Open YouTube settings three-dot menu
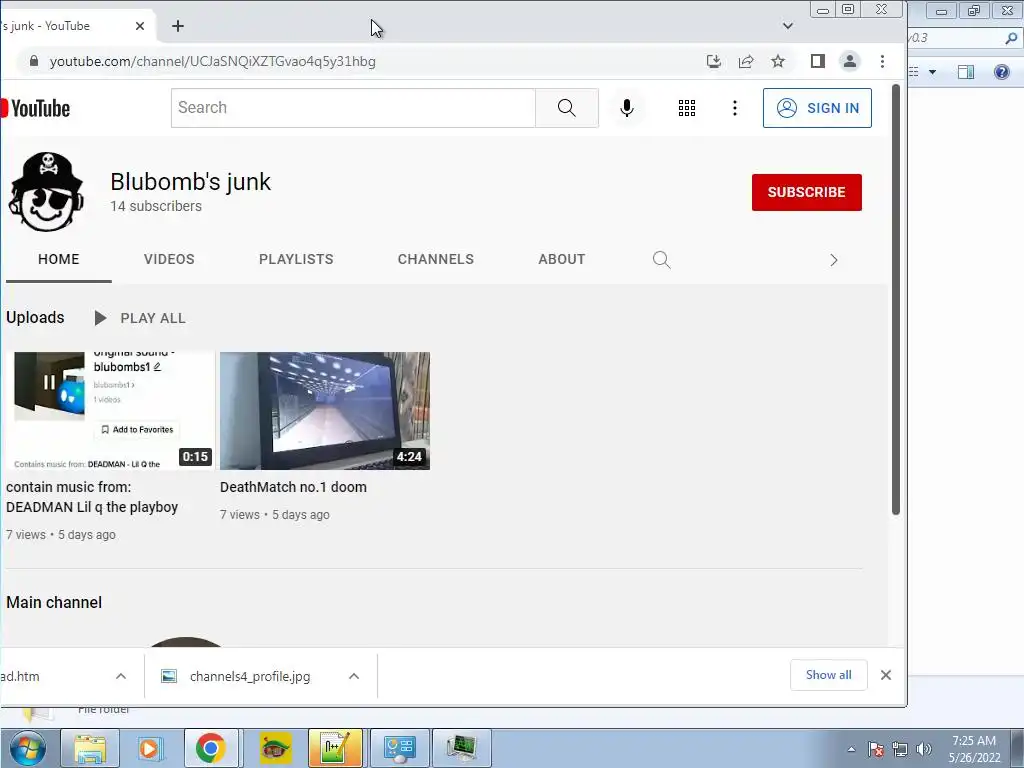Image resolution: width=1024 pixels, height=768 pixels. 735,108
